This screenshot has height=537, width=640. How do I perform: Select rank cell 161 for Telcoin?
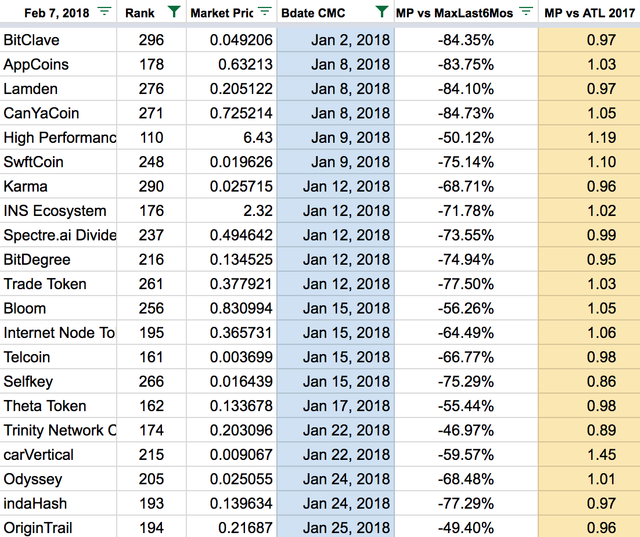[151, 357]
